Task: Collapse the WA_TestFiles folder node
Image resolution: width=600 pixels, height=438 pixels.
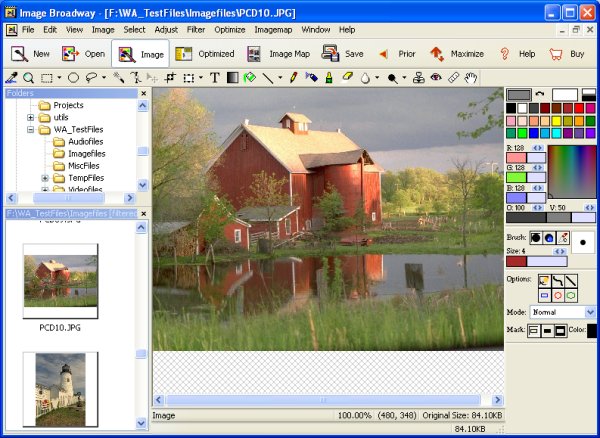Action: [x=31, y=130]
